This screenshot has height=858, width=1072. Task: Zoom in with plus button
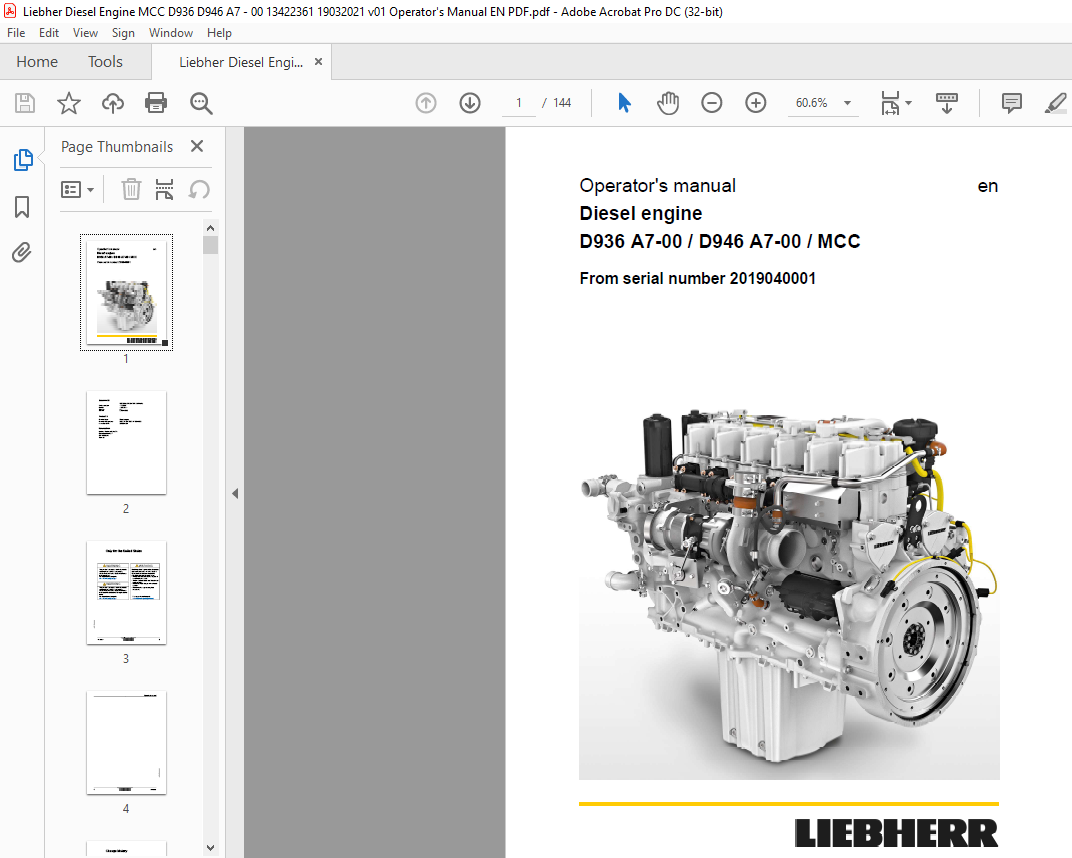(x=755, y=103)
